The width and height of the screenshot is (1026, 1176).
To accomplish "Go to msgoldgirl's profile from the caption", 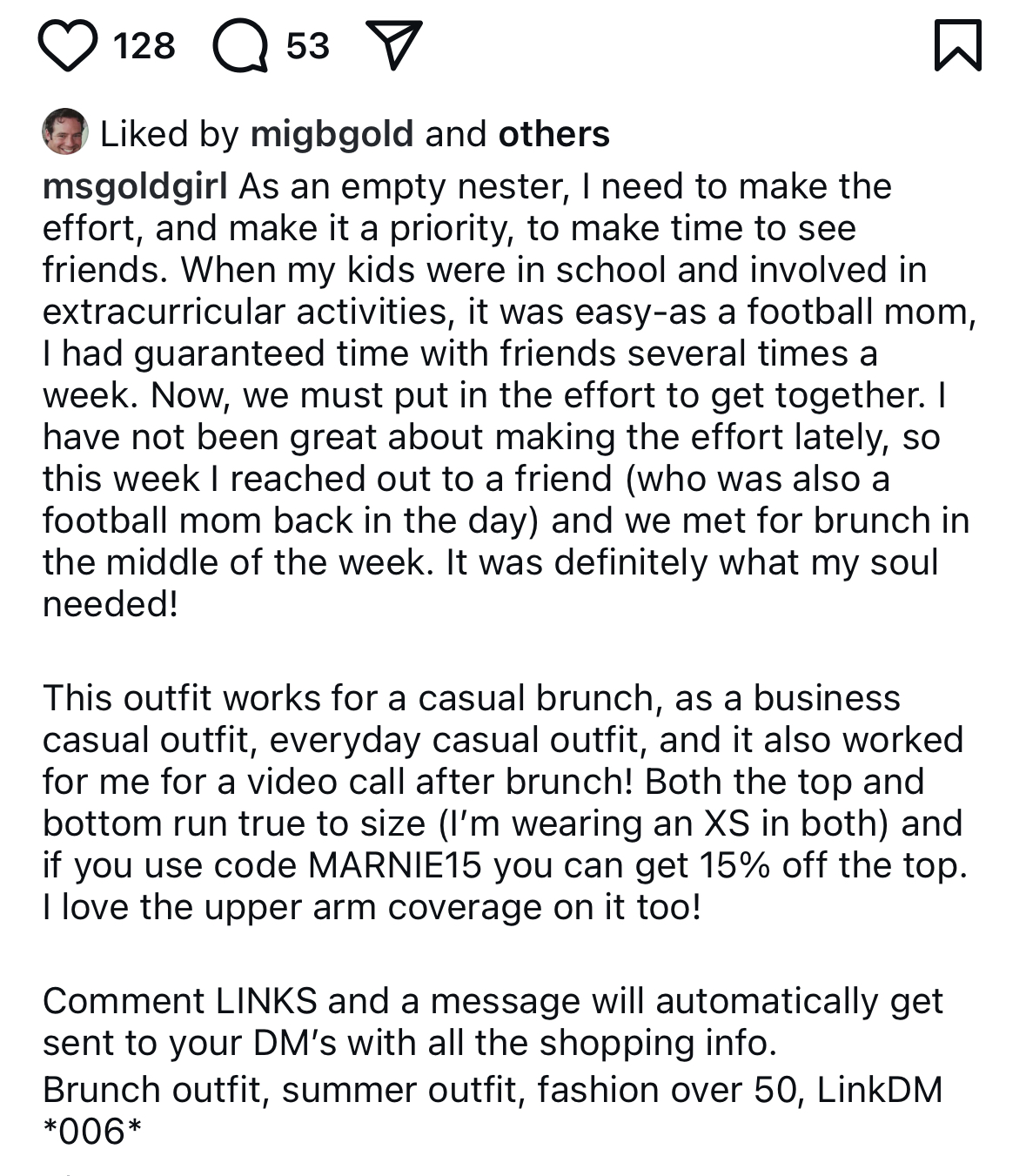I will tap(135, 186).
